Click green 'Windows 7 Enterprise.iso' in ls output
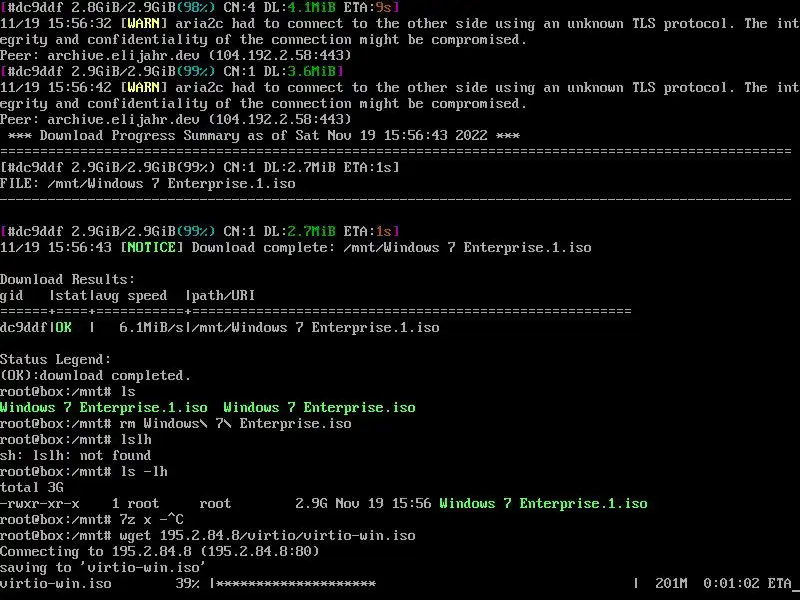 point(319,408)
